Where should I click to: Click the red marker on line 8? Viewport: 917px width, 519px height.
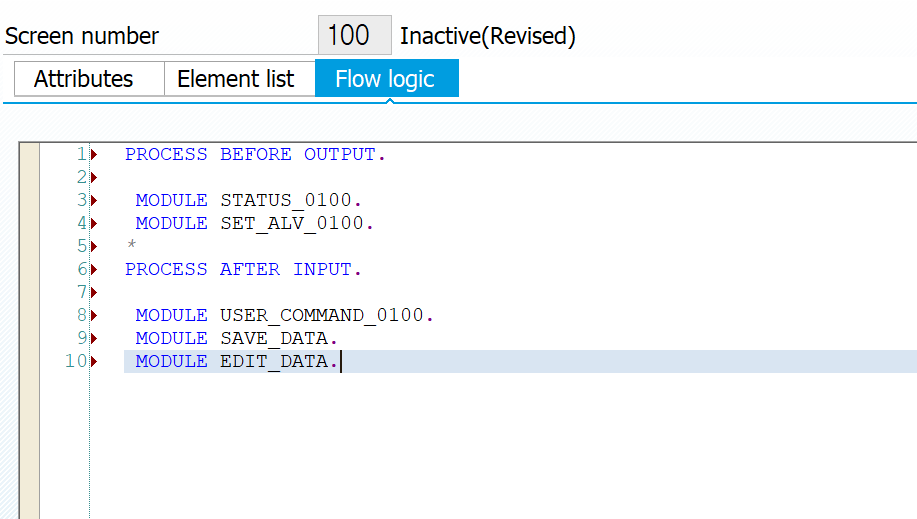[x=94, y=315]
